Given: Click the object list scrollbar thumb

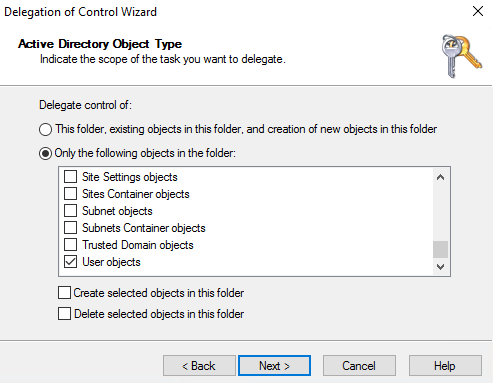Looking at the screenshot, I should click(x=440, y=249).
